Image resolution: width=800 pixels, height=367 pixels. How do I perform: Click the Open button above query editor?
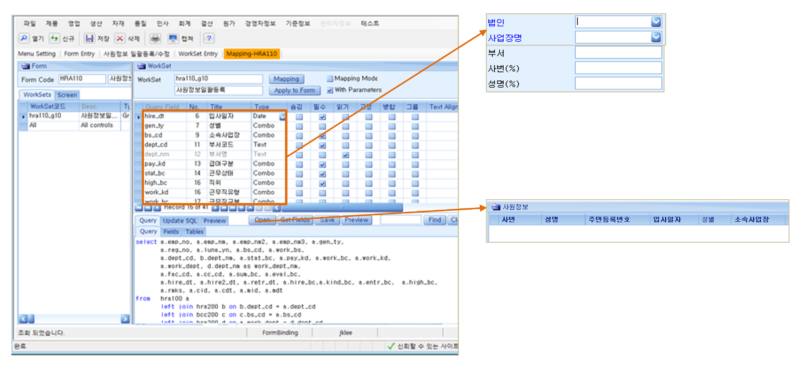262,220
